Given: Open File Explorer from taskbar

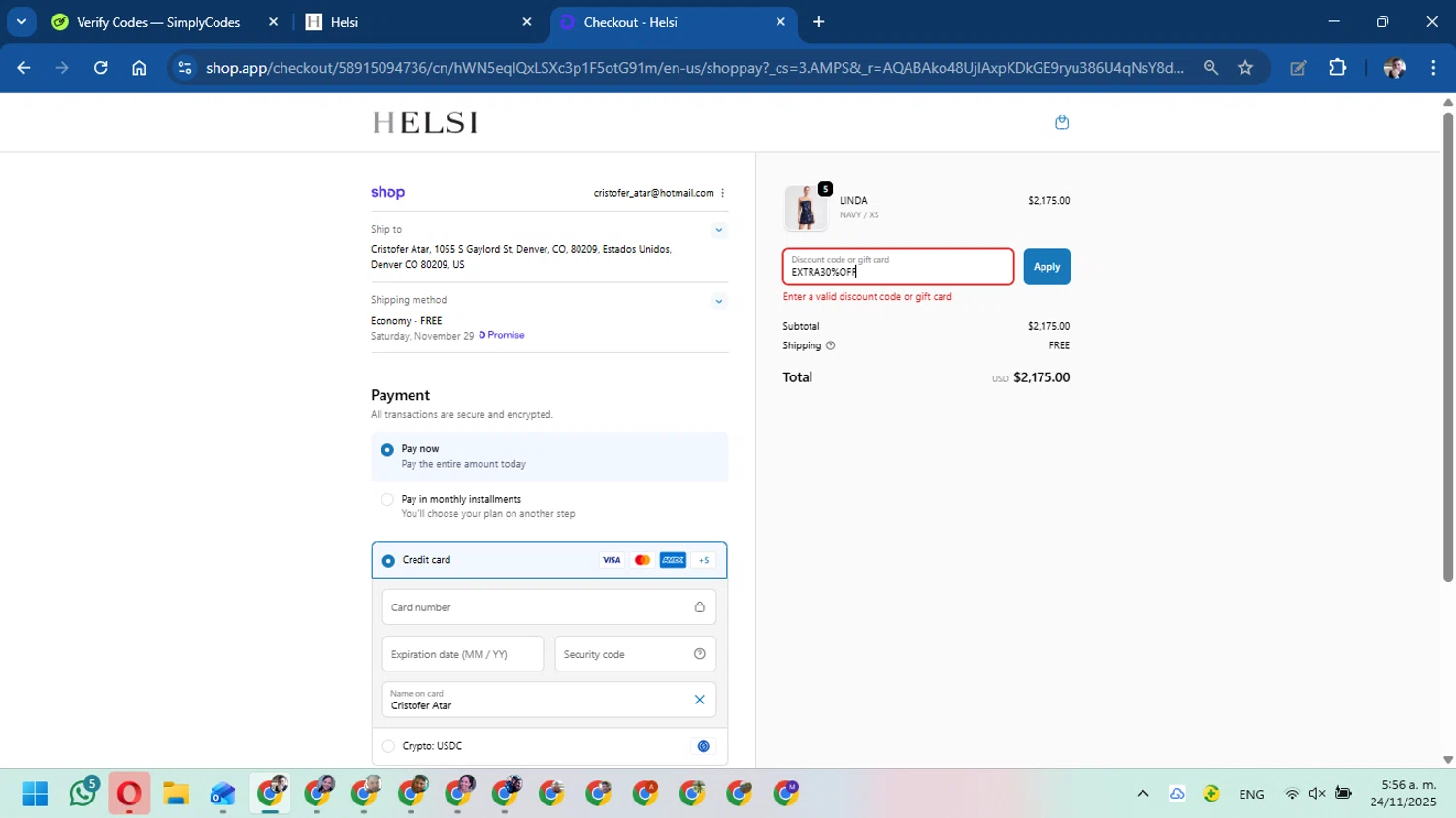Looking at the screenshot, I should tap(176, 794).
